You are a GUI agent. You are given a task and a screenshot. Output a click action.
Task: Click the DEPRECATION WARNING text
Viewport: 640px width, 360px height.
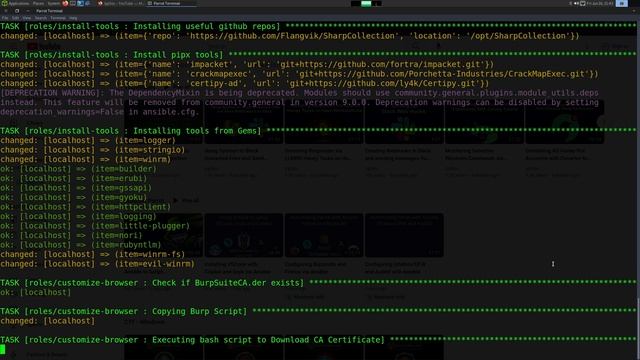(299, 102)
